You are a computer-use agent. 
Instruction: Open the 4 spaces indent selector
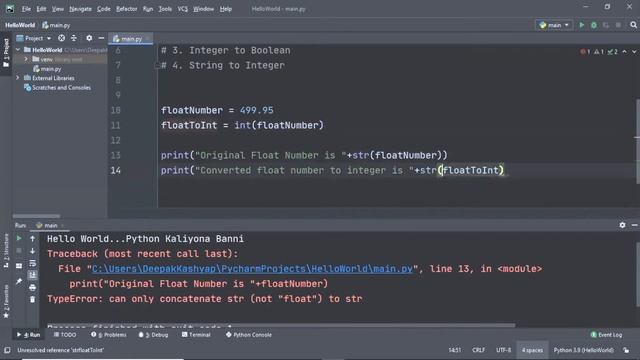[532, 350]
